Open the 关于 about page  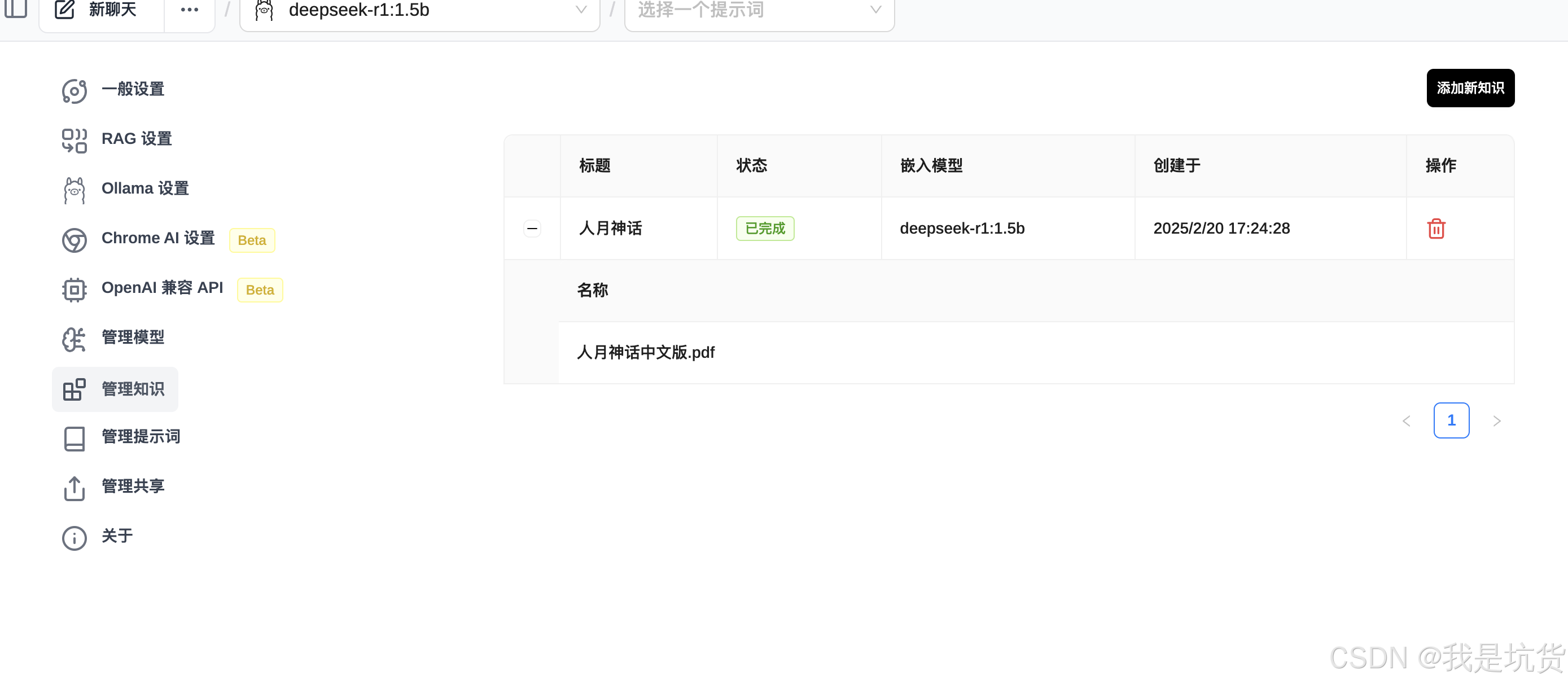point(117,536)
